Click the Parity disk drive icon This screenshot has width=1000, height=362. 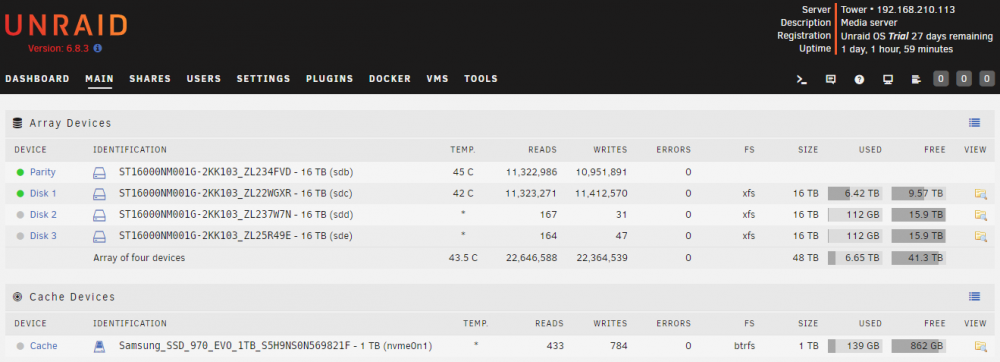tap(99, 172)
